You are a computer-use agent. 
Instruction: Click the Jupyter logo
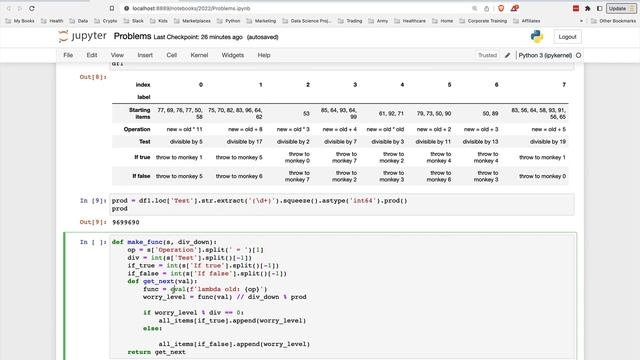tap(82, 36)
